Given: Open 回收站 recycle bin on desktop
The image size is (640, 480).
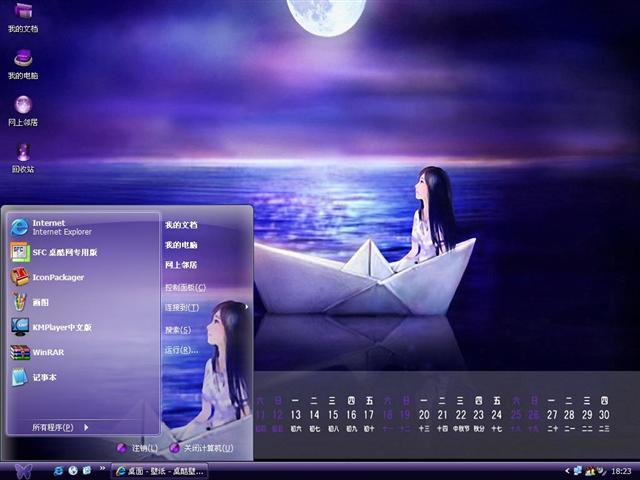Looking at the screenshot, I should [x=22, y=155].
